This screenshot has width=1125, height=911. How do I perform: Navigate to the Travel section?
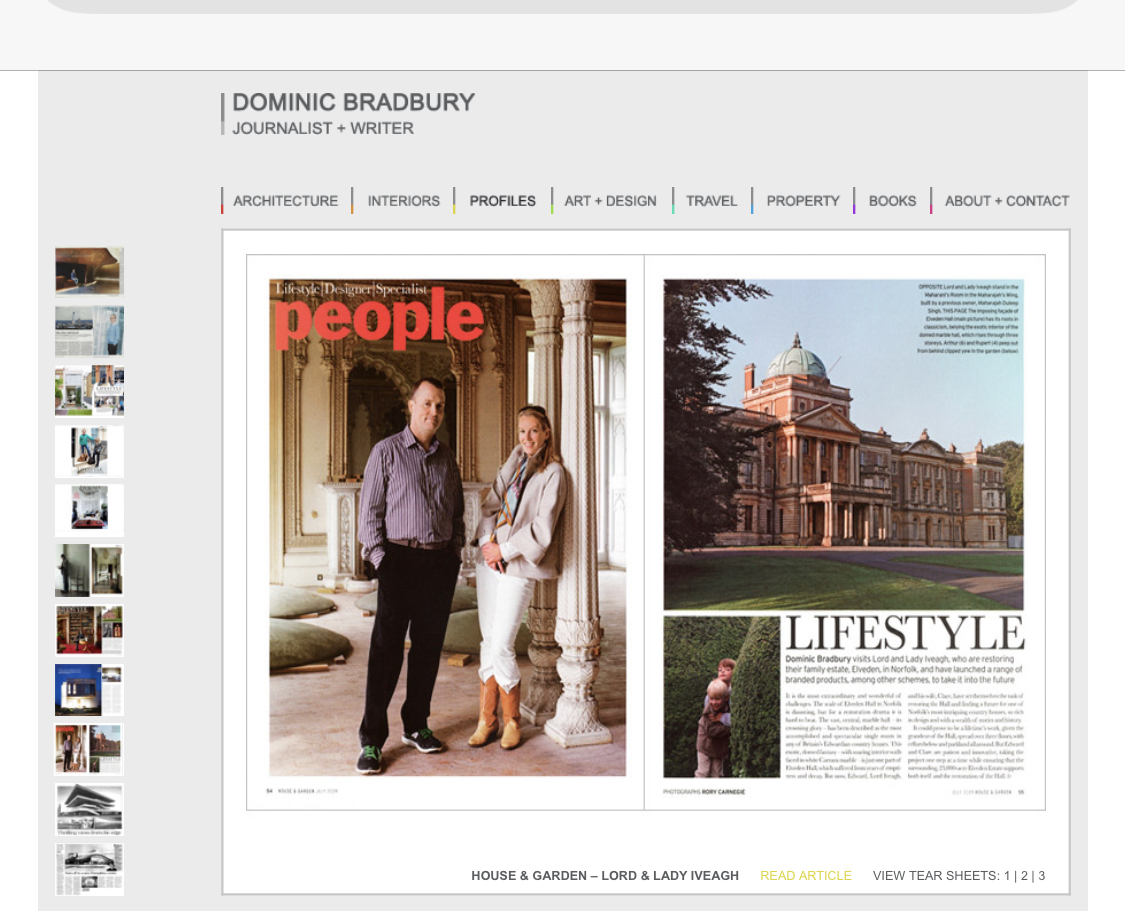[x=711, y=201]
